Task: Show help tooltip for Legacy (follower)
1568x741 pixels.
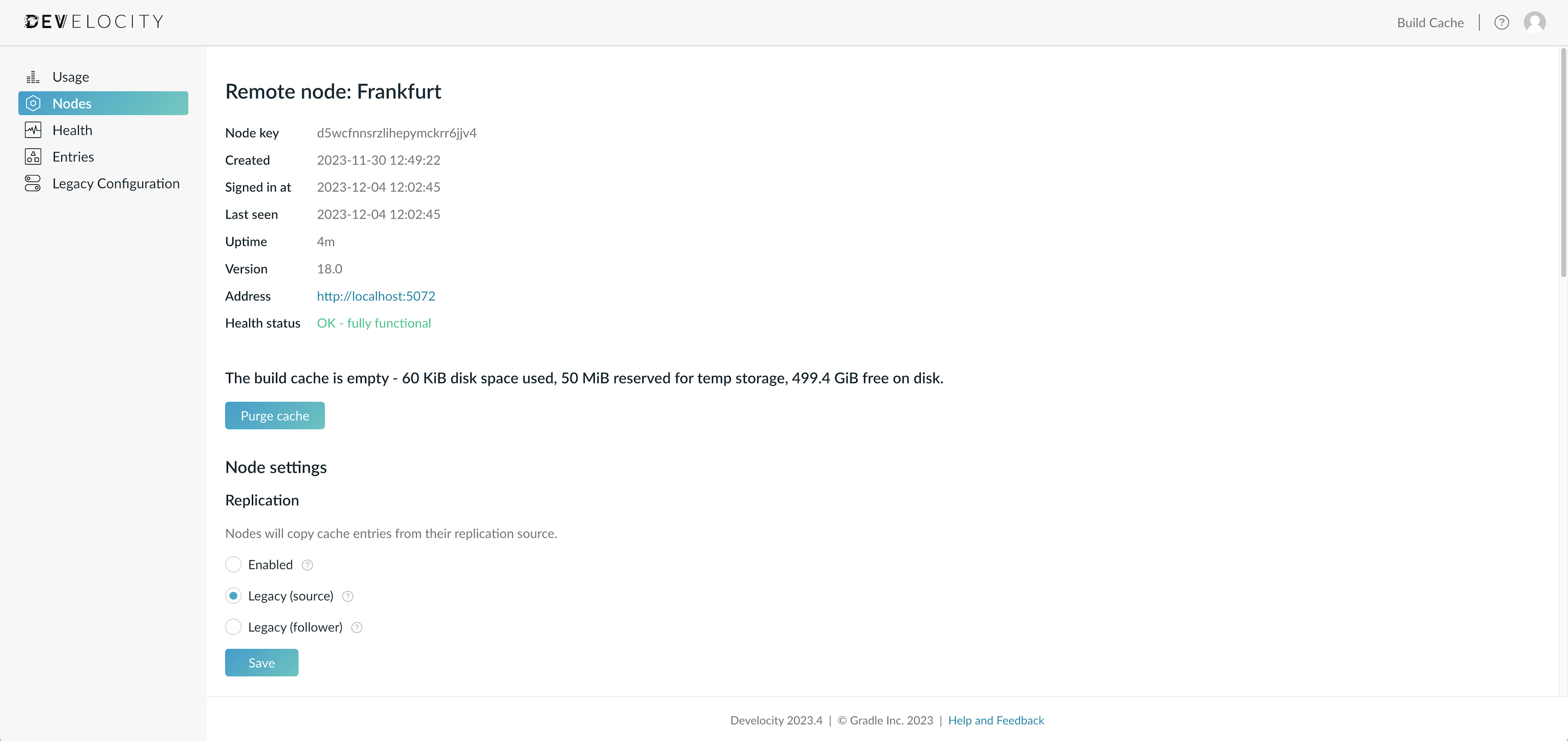Action: pos(357,627)
